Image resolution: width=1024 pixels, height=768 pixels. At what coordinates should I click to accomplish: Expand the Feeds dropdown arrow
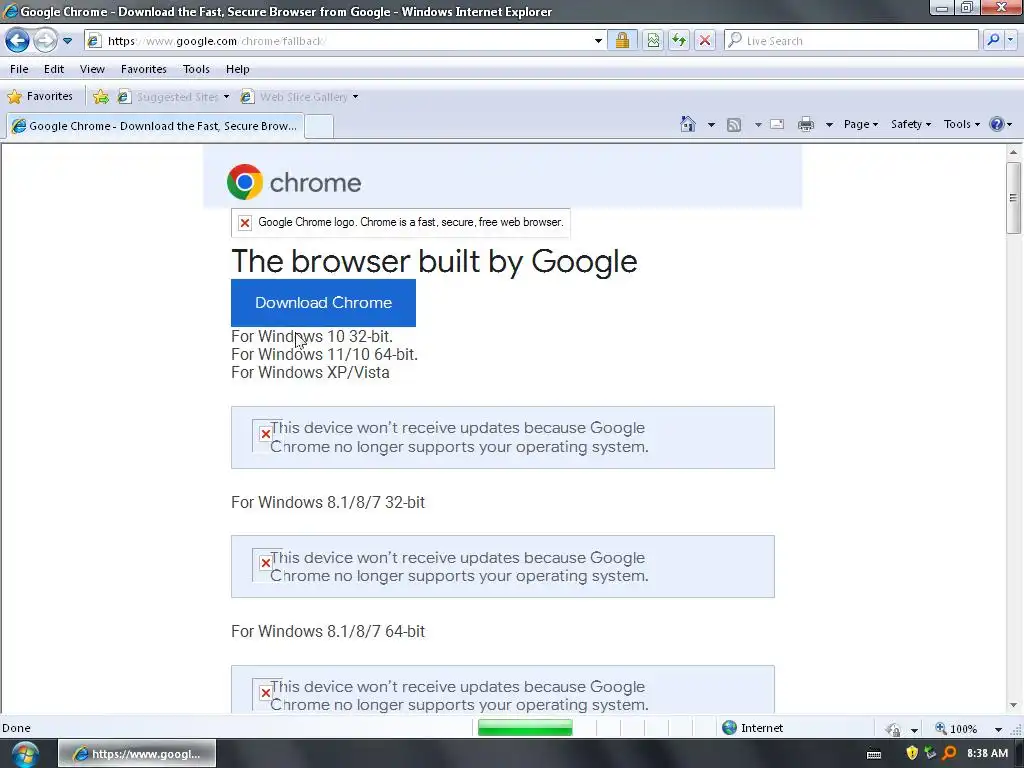[758, 125]
